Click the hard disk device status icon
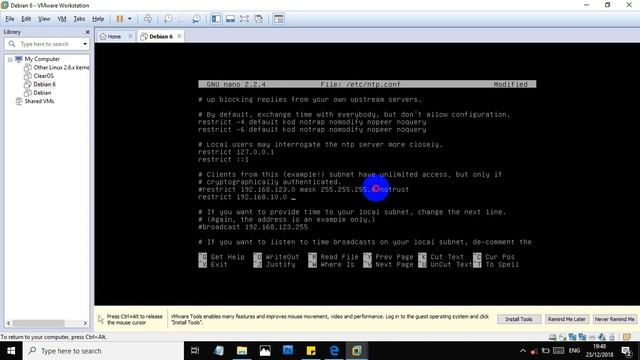Screen dimensions: 640x360 (x=552, y=337)
